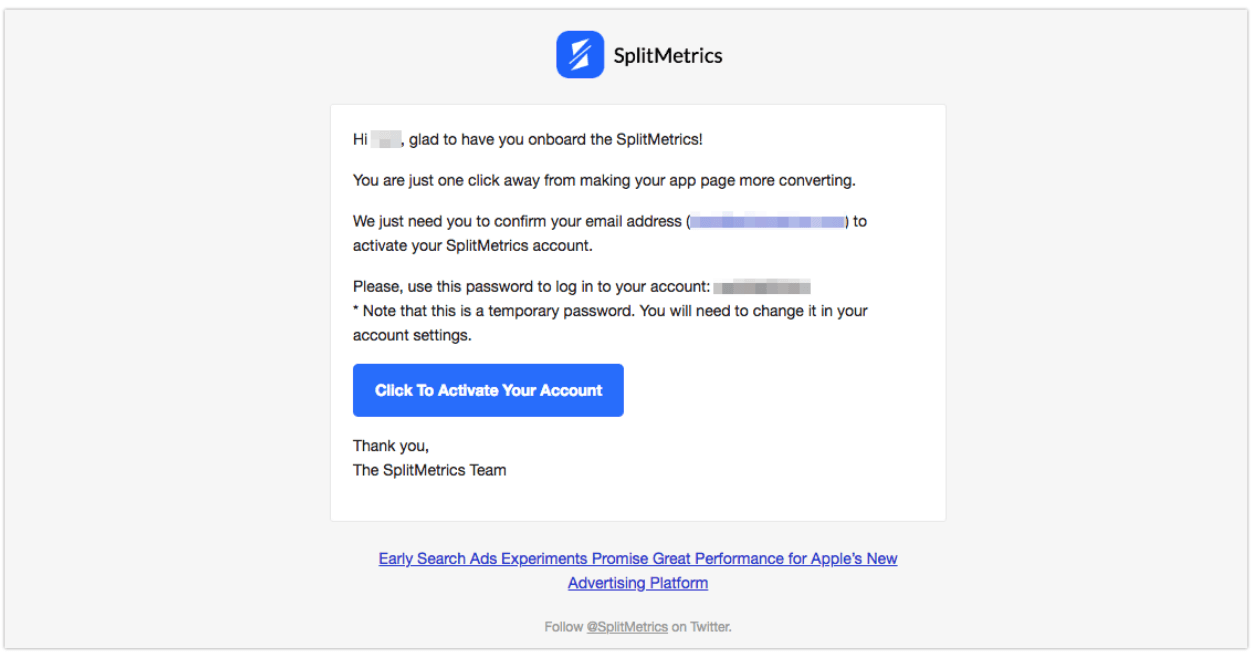
Task: Click the blue SplitMetrics logo icon
Action: (580, 54)
